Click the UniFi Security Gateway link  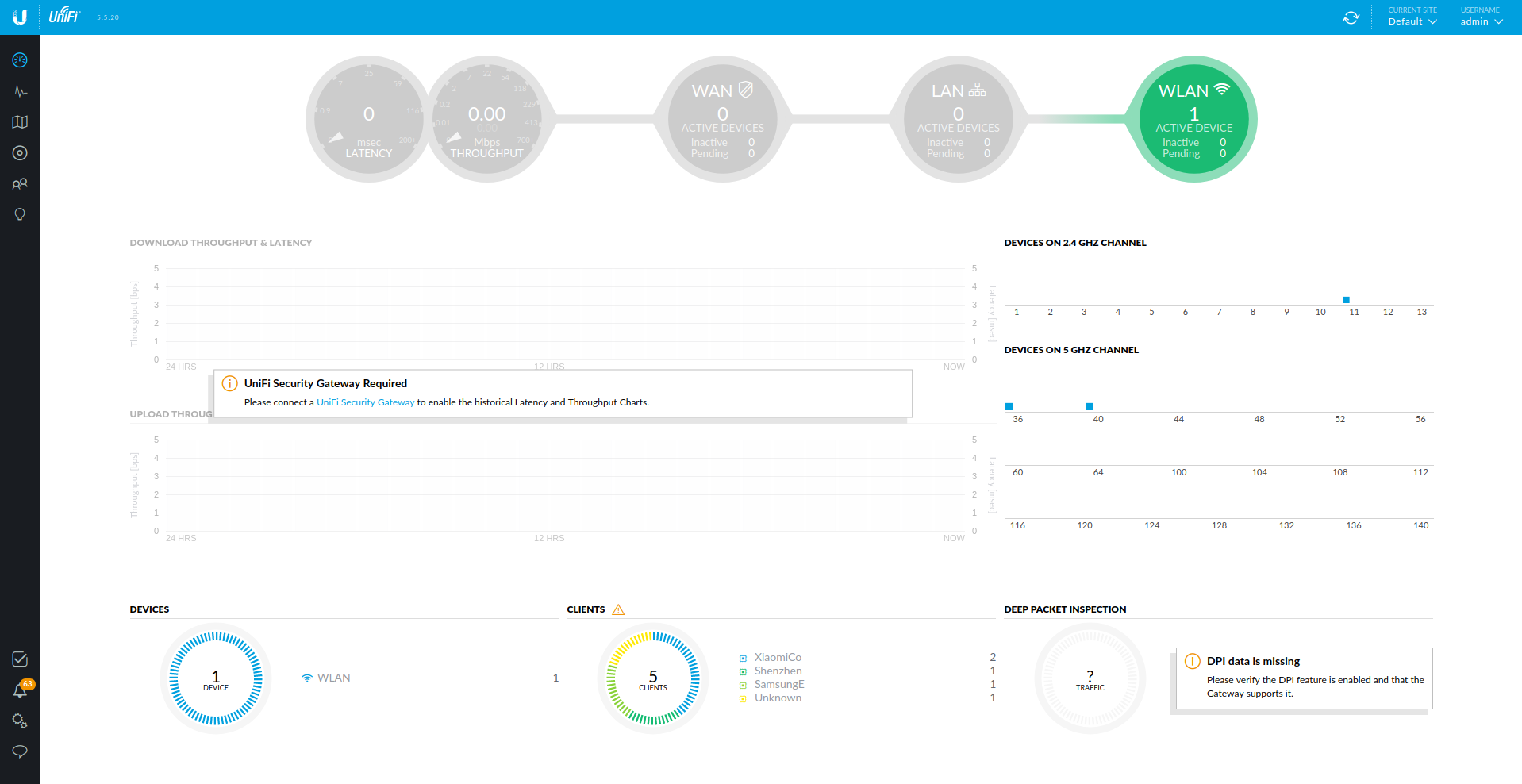click(x=365, y=402)
